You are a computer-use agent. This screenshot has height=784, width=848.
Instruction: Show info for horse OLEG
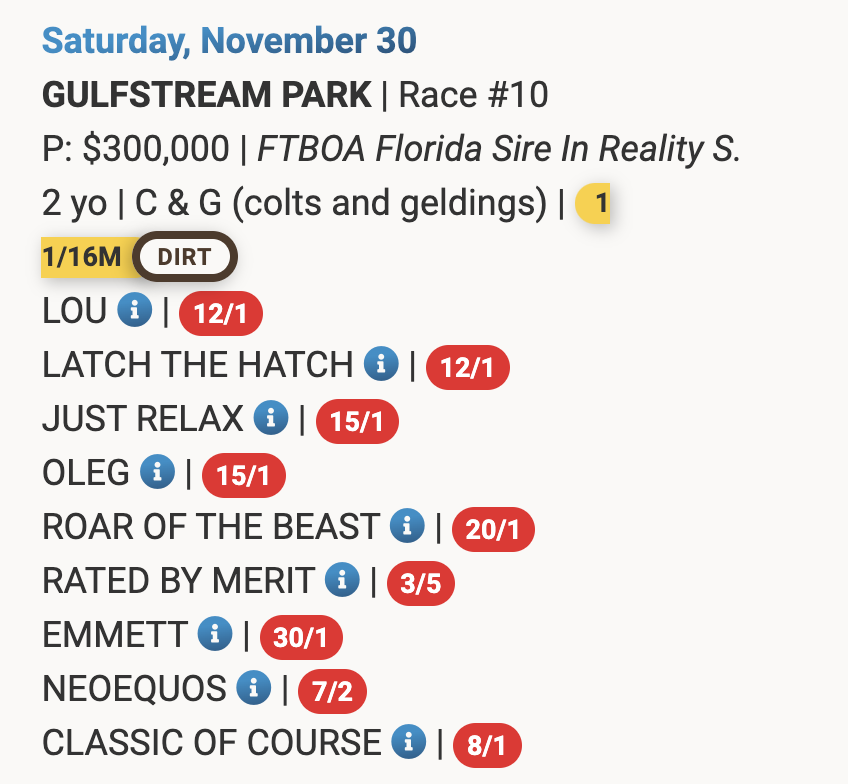[157, 472]
